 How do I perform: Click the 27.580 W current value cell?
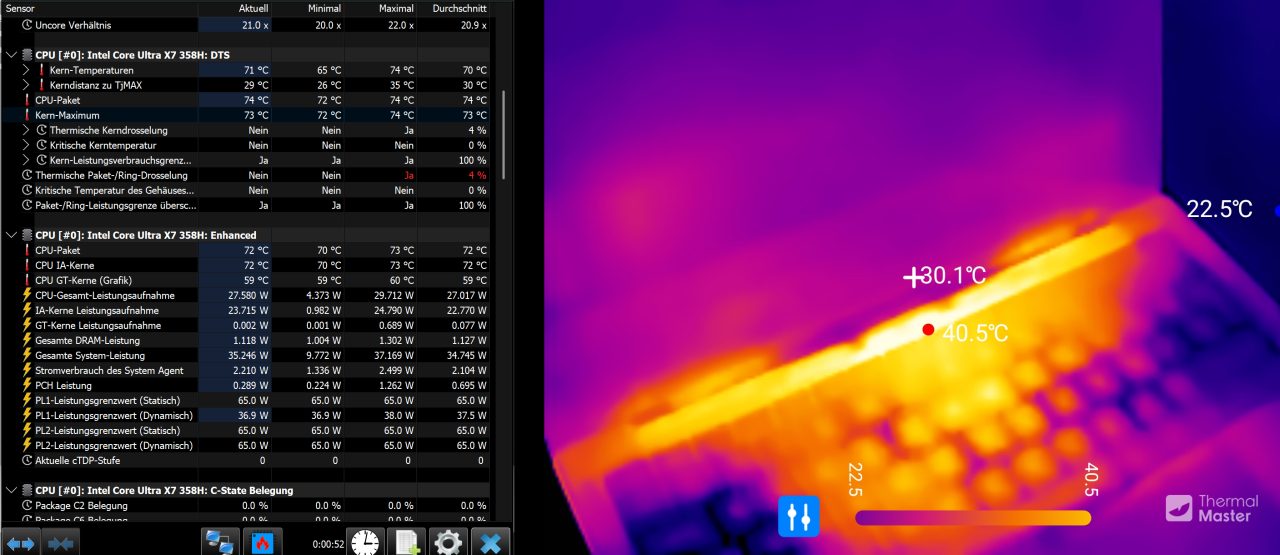pos(248,295)
